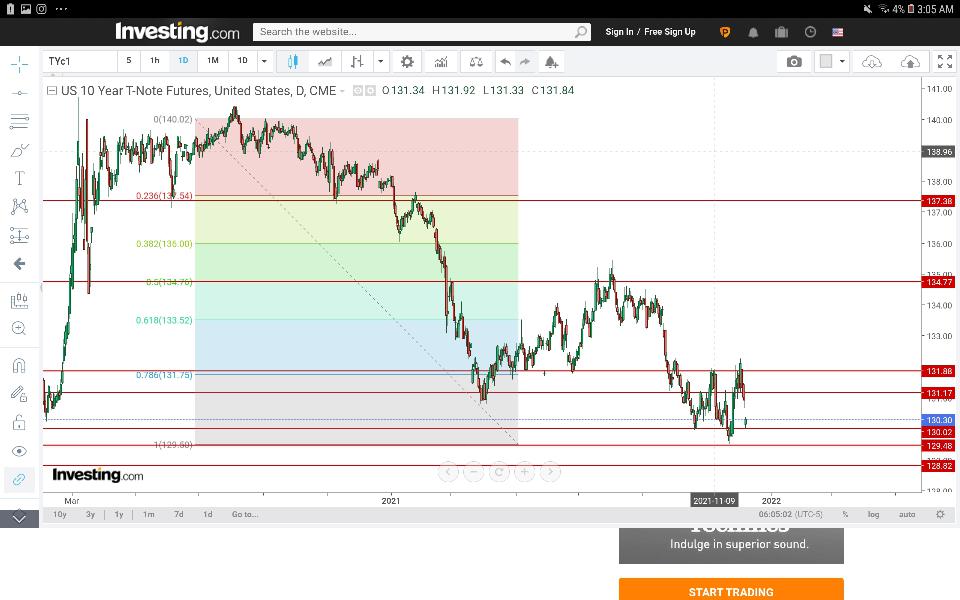This screenshot has height=600, width=960.
Task: Toggle stay in drawing mode pencil lock
Action: click(x=19, y=394)
